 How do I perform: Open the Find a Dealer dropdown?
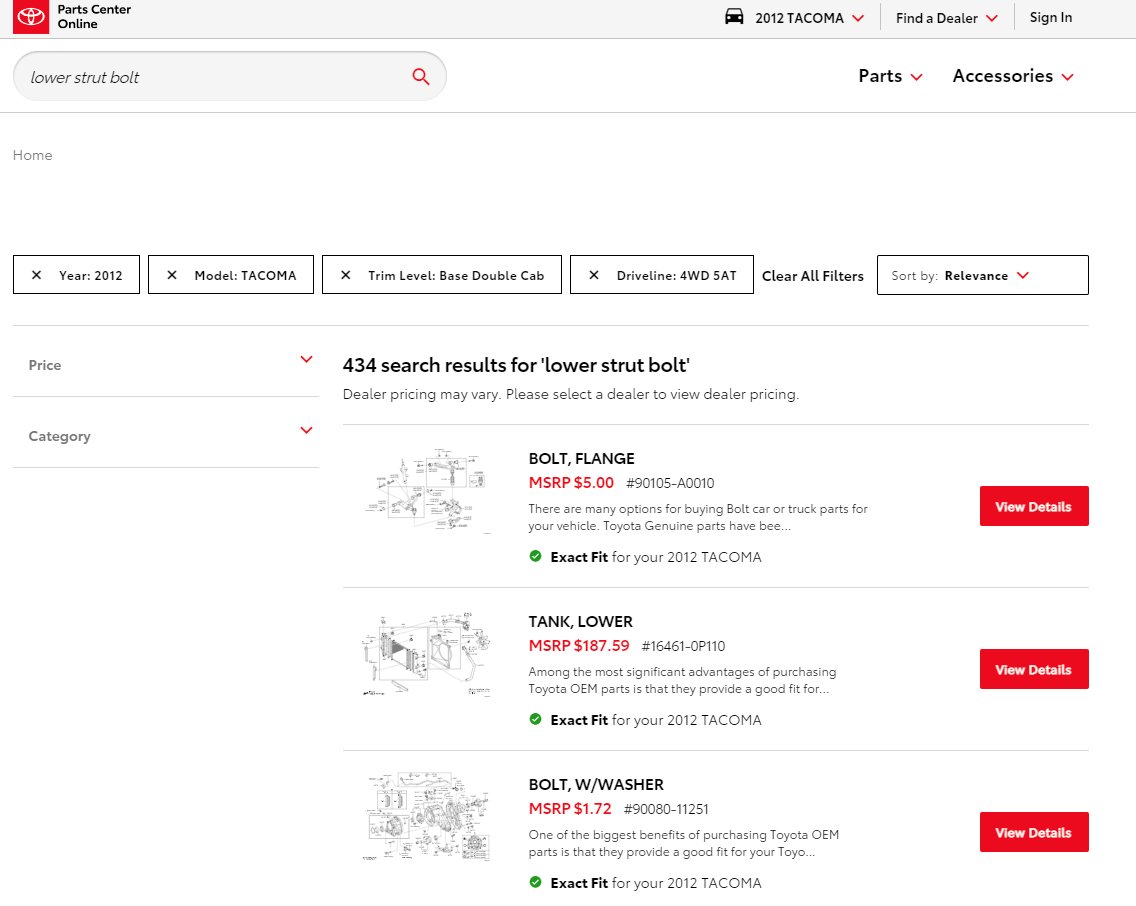point(946,18)
